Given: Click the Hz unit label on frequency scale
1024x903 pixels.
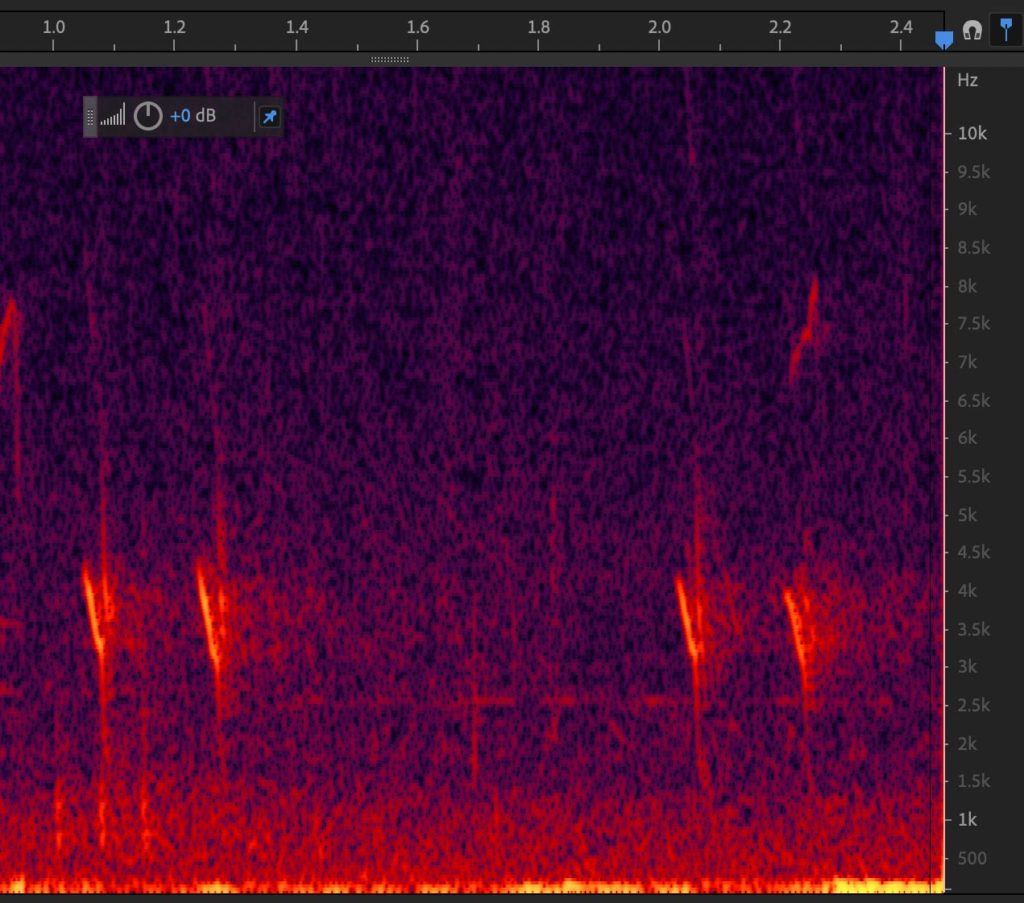Looking at the screenshot, I should [x=967, y=80].
